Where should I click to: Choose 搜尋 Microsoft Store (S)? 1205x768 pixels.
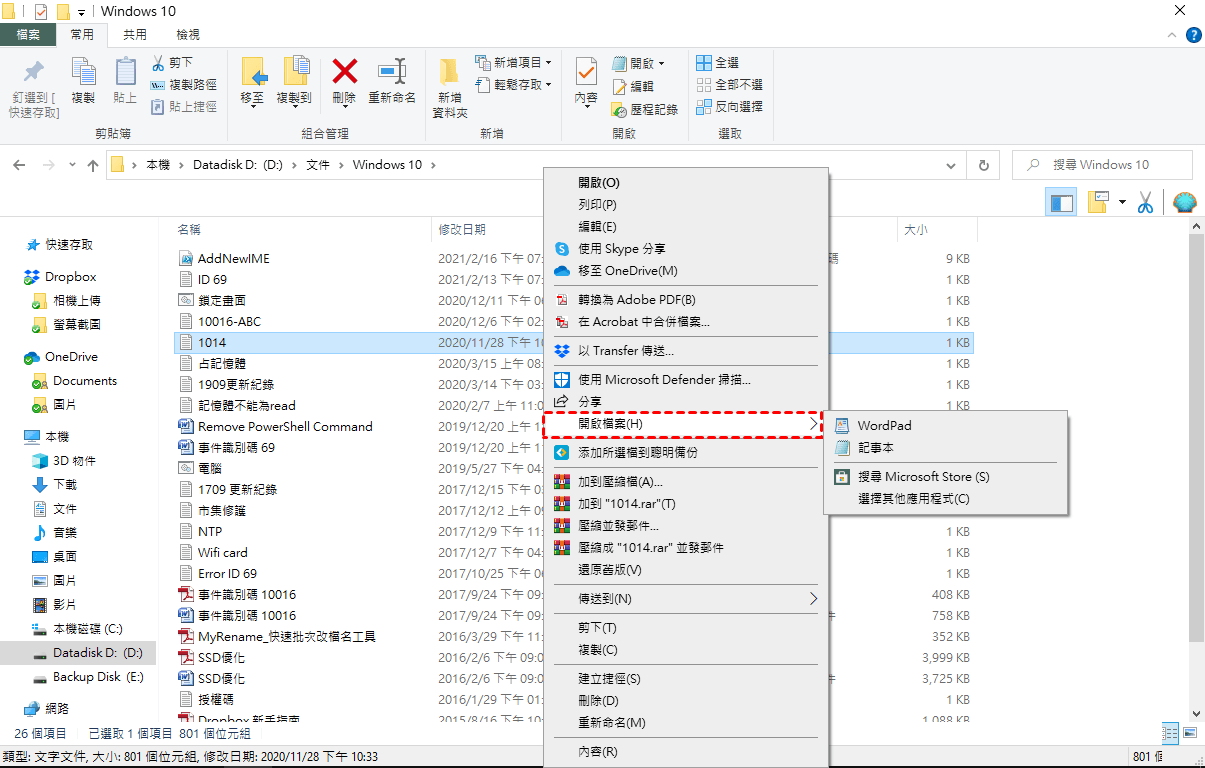946,477
